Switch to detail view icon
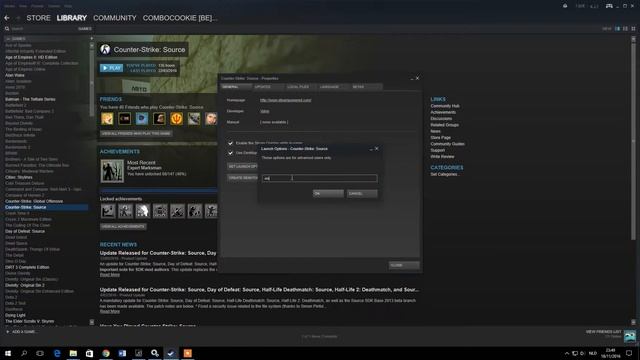 tap(617, 29)
